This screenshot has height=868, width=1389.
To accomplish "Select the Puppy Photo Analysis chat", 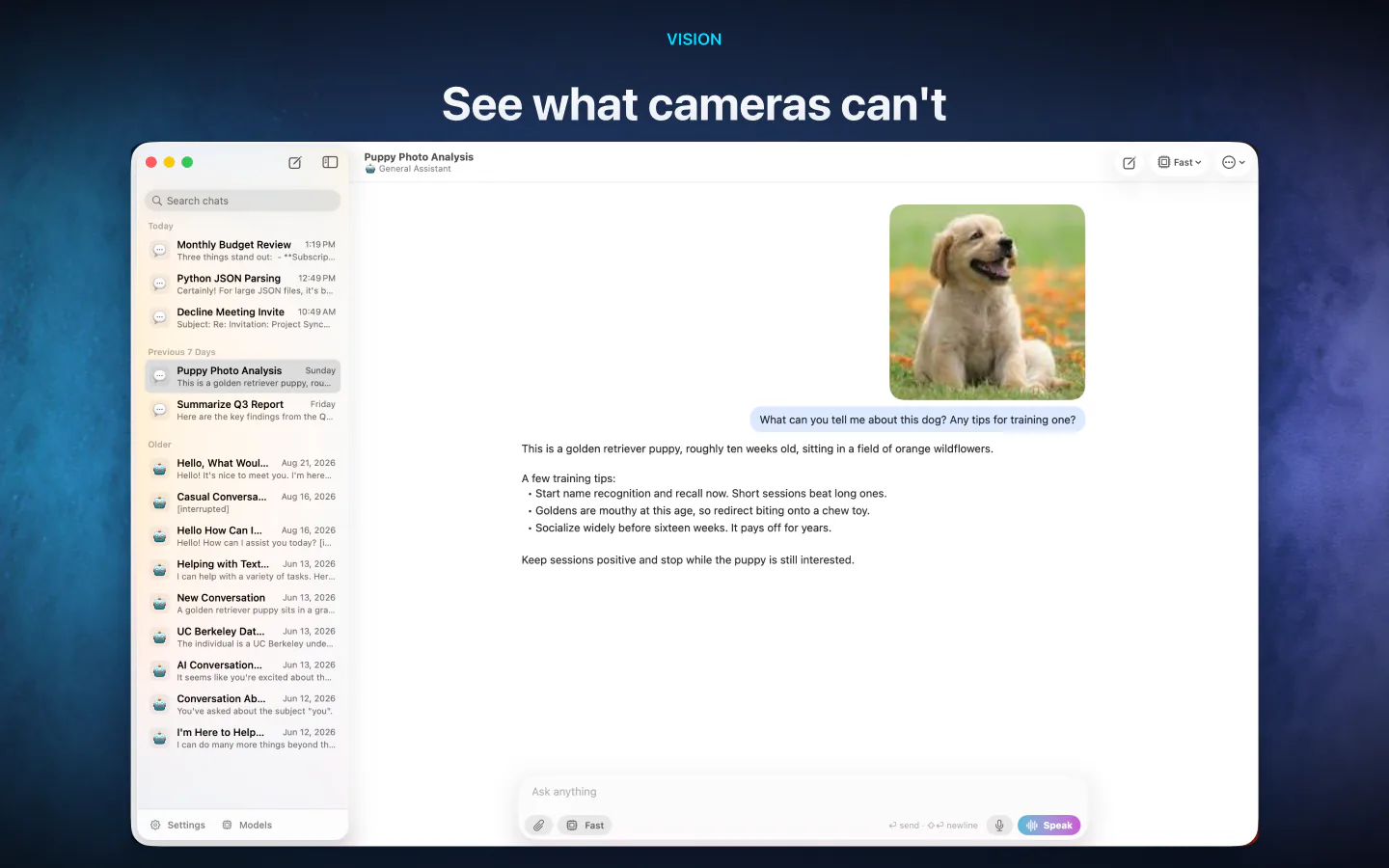I will point(243,376).
